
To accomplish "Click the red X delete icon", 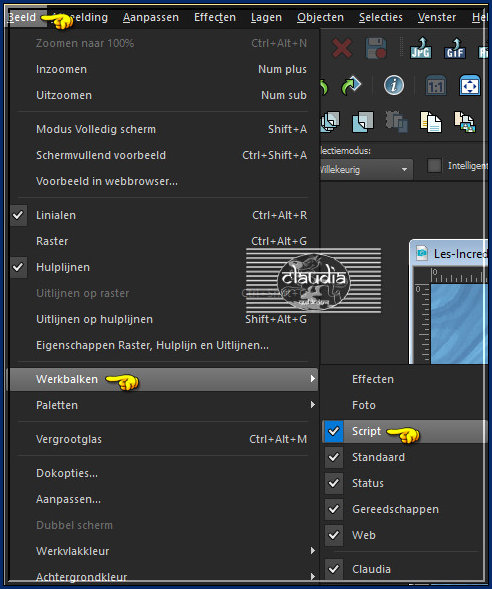I will click(x=342, y=48).
